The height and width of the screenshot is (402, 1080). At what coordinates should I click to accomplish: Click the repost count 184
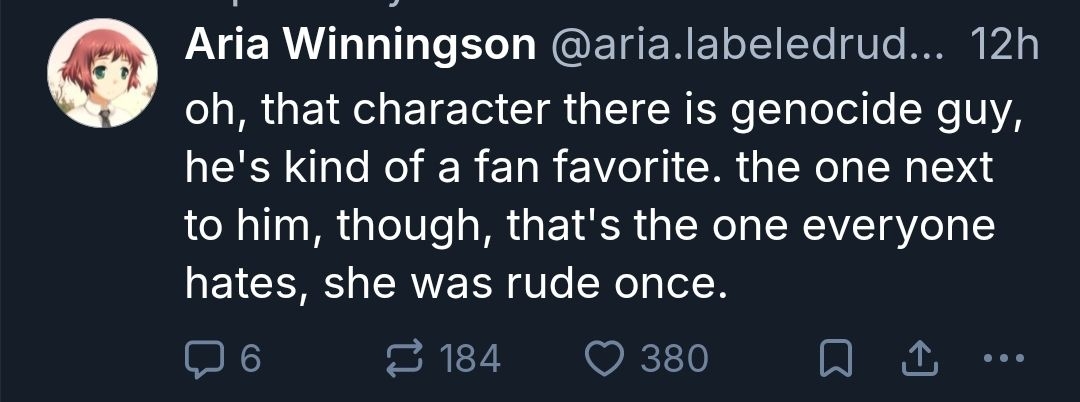click(x=470, y=357)
